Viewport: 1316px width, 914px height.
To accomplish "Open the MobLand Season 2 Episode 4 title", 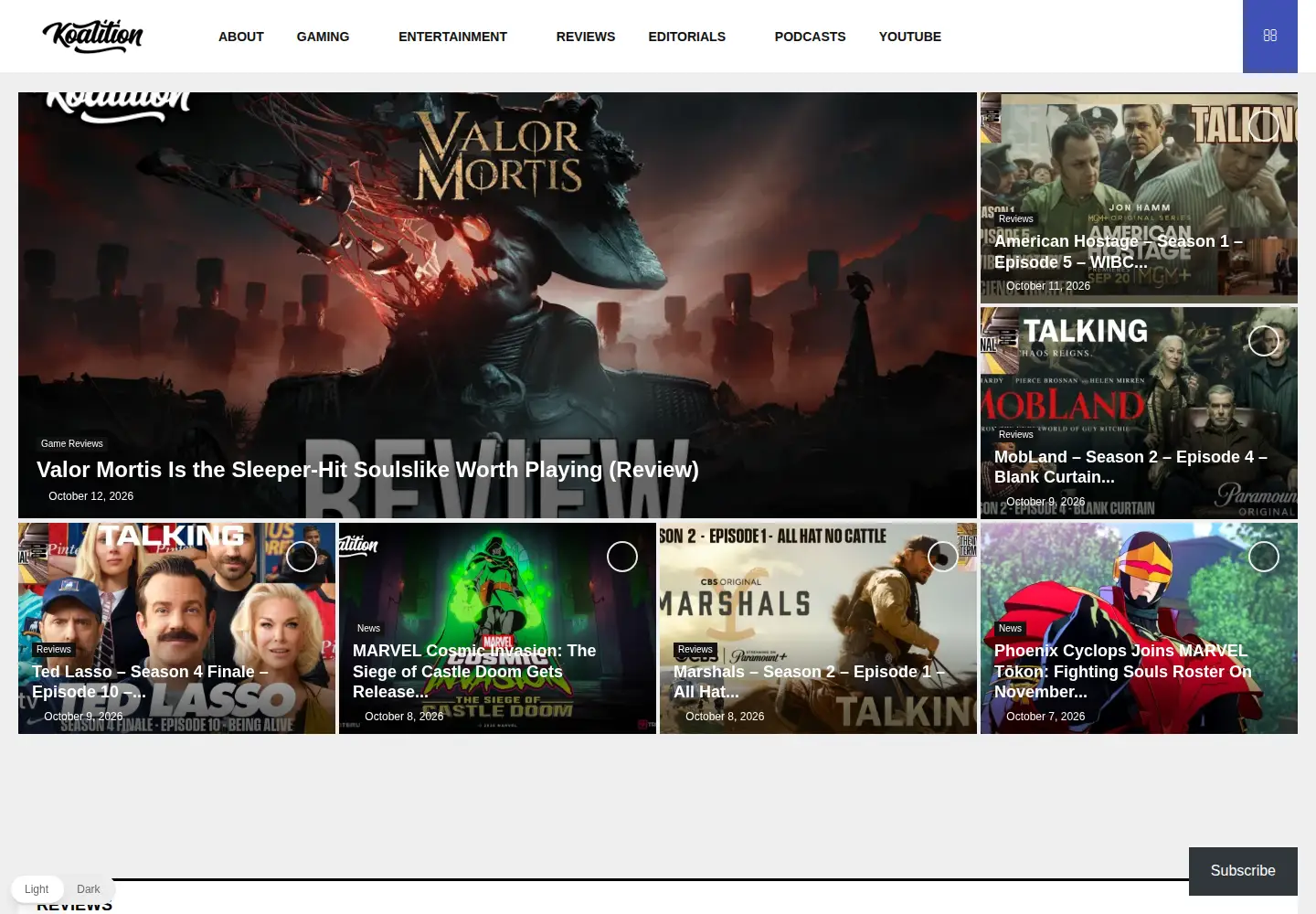I will [1130, 467].
